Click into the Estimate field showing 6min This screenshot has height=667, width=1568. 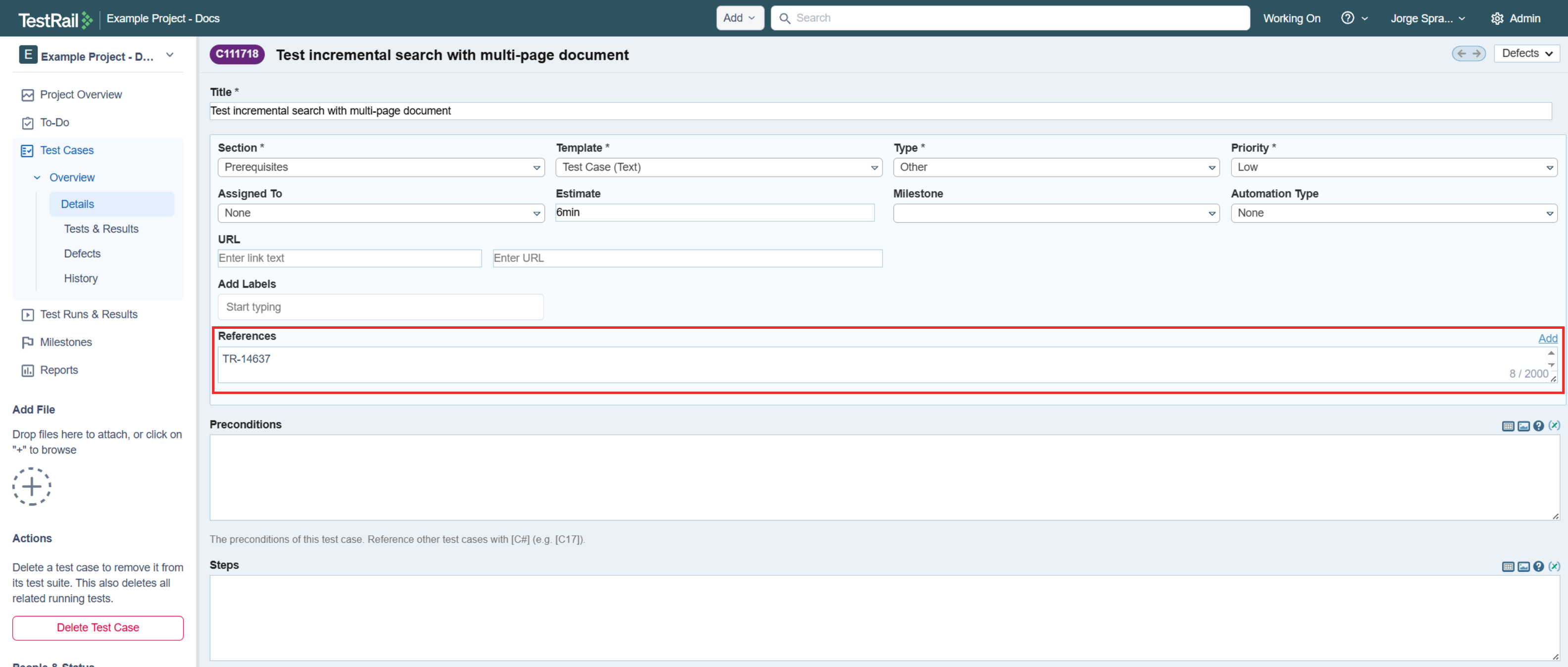(714, 212)
